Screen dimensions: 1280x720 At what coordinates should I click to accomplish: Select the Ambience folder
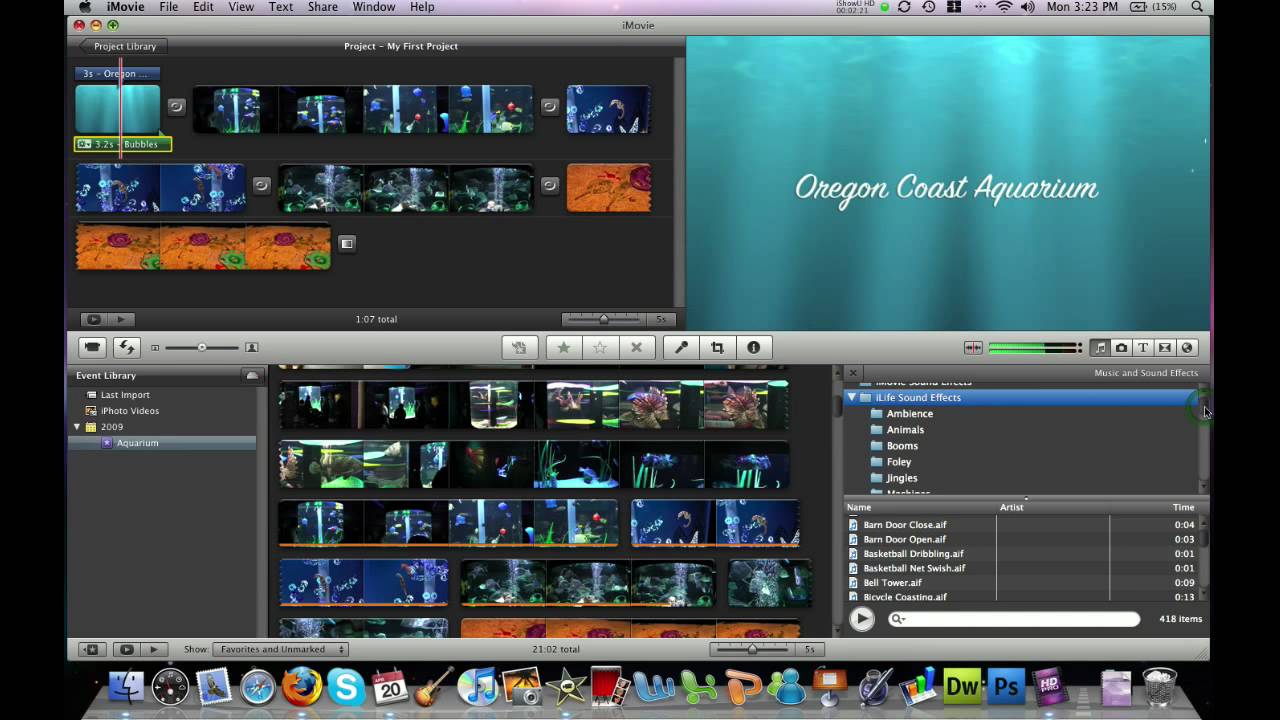902,413
